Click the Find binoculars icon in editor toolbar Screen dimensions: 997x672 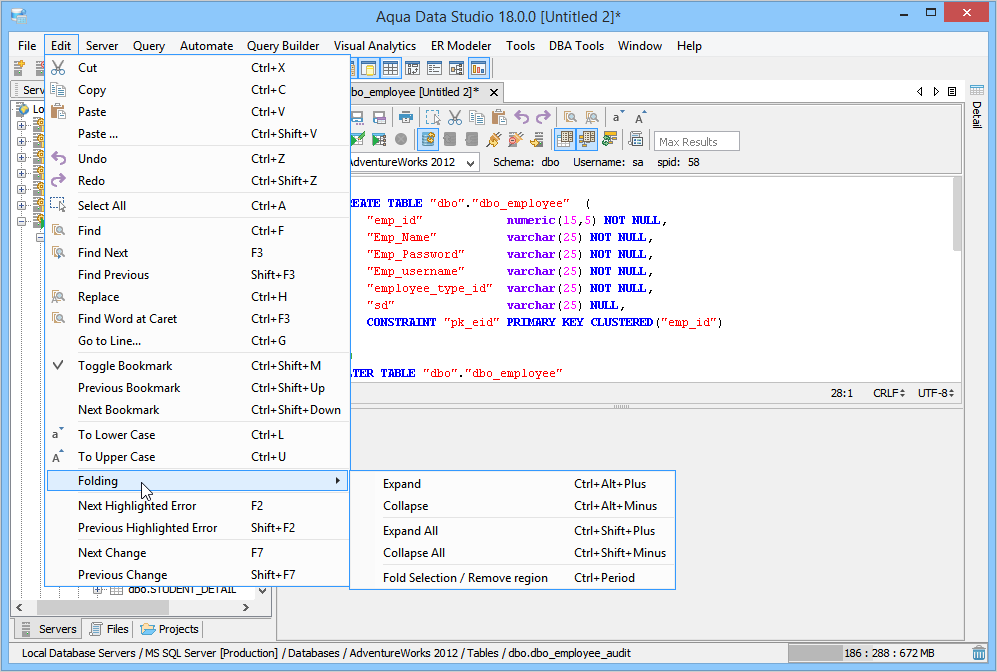[x=570, y=117]
